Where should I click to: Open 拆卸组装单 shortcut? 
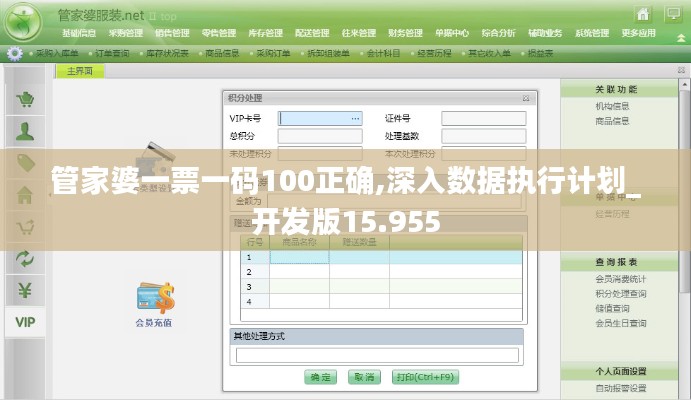pos(328,53)
